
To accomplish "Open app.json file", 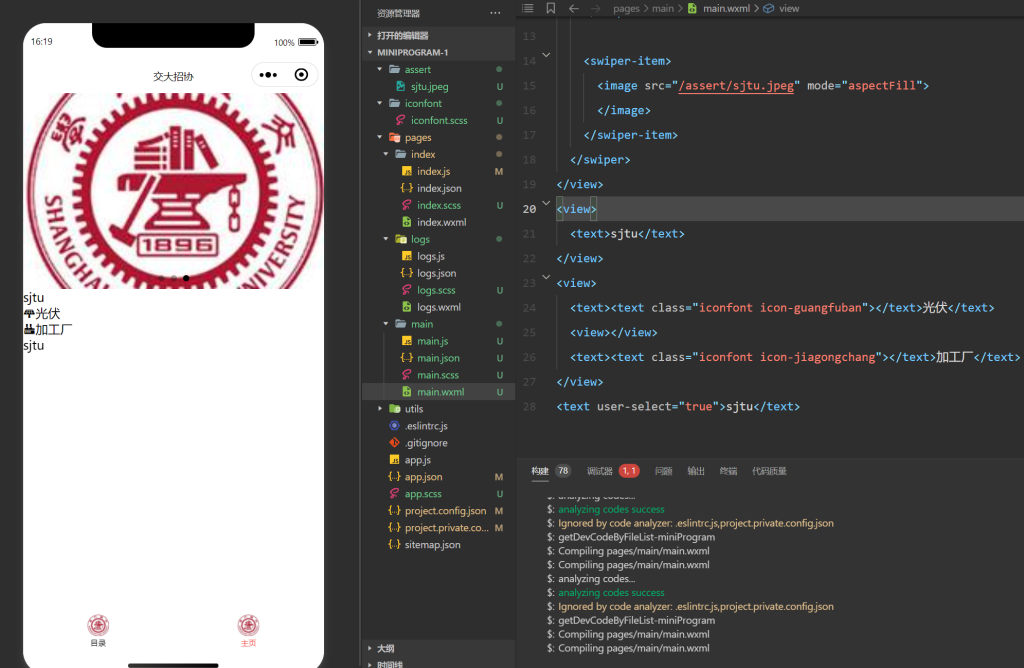I will [x=423, y=477].
